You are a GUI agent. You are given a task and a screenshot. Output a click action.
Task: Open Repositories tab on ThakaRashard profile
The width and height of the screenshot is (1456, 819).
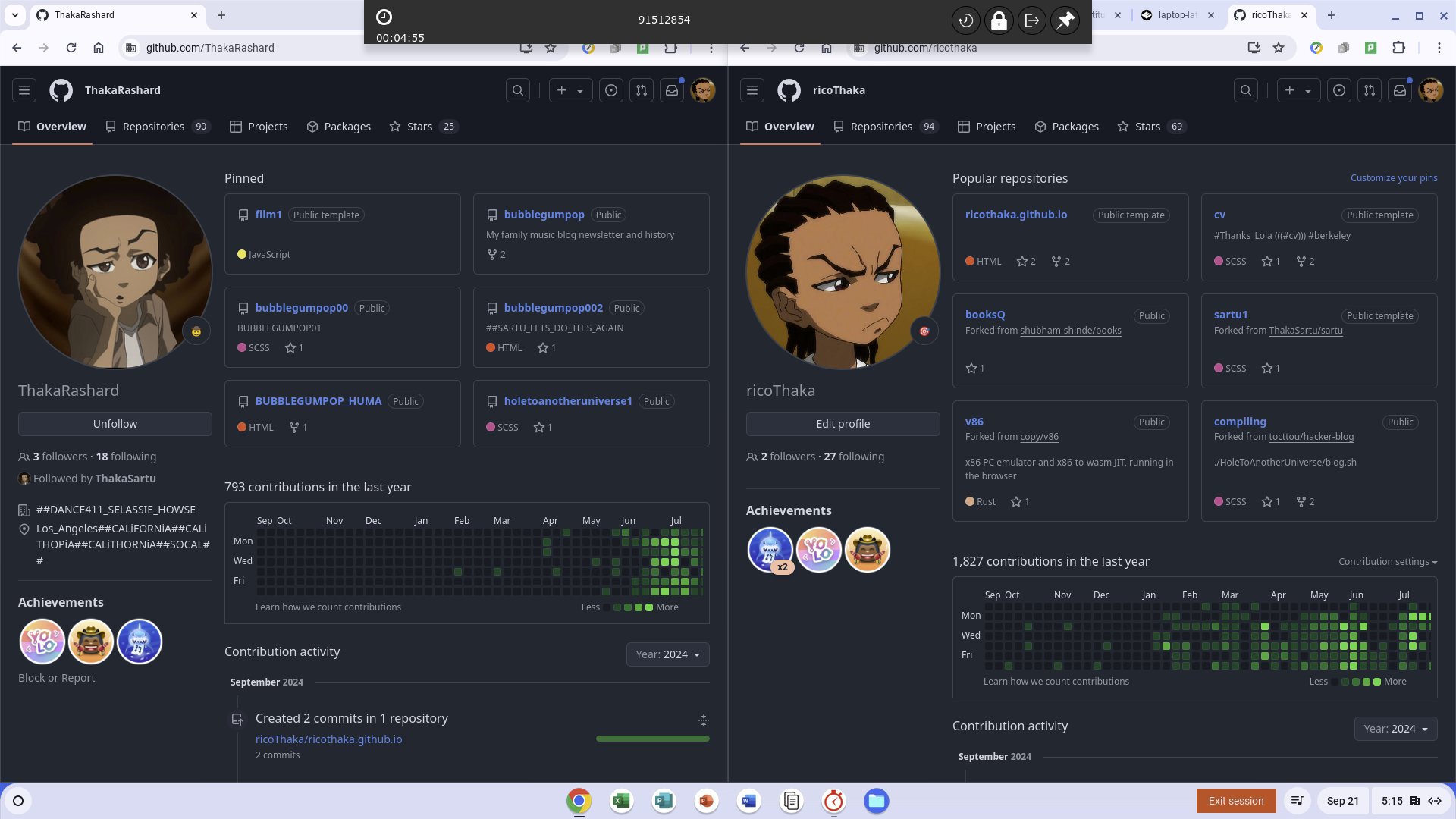click(158, 127)
